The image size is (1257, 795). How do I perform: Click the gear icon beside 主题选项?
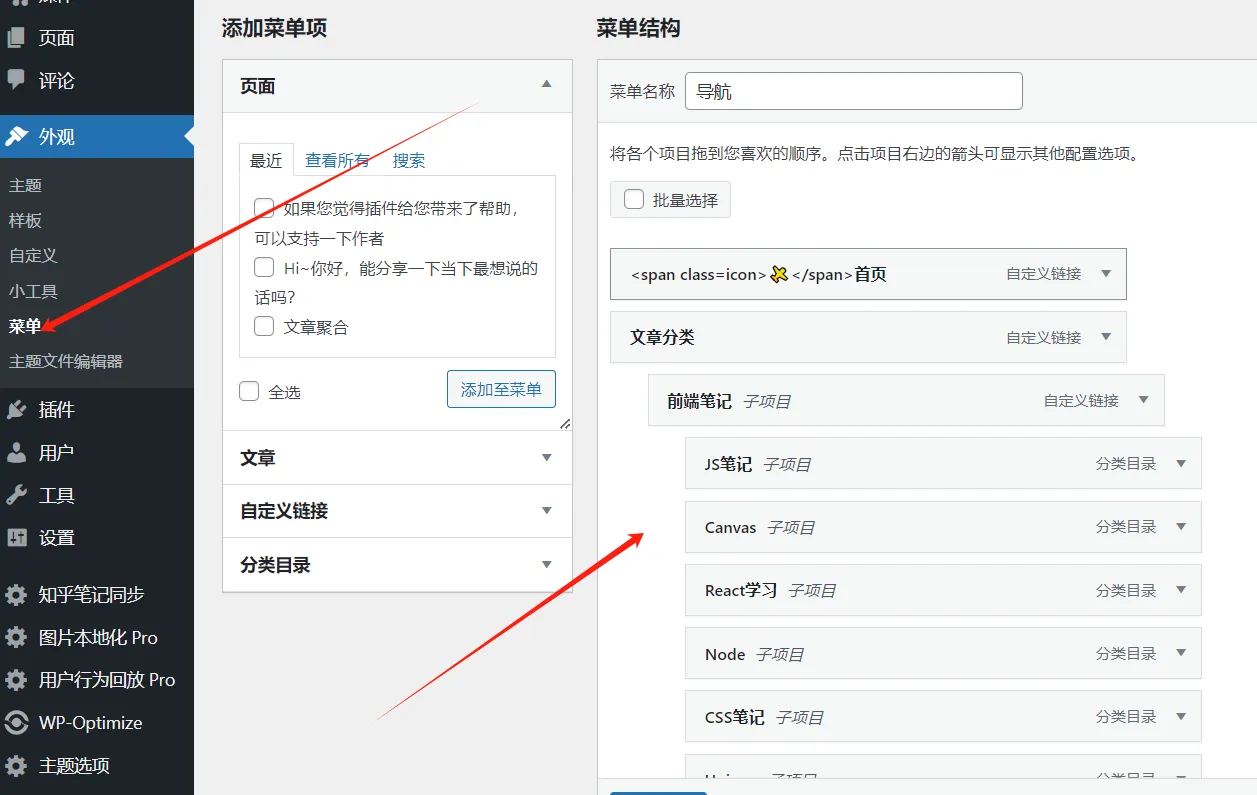click(16, 766)
